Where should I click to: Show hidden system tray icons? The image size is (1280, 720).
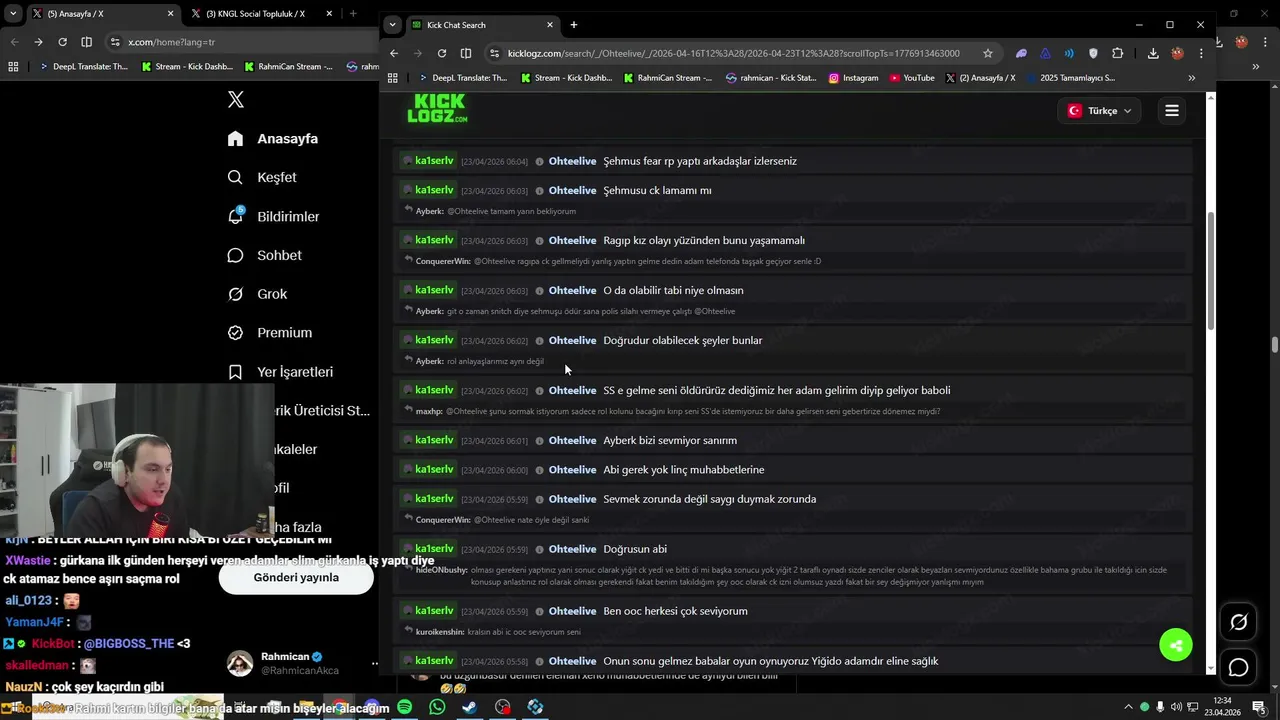pyautogui.click(x=1128, y=707)
